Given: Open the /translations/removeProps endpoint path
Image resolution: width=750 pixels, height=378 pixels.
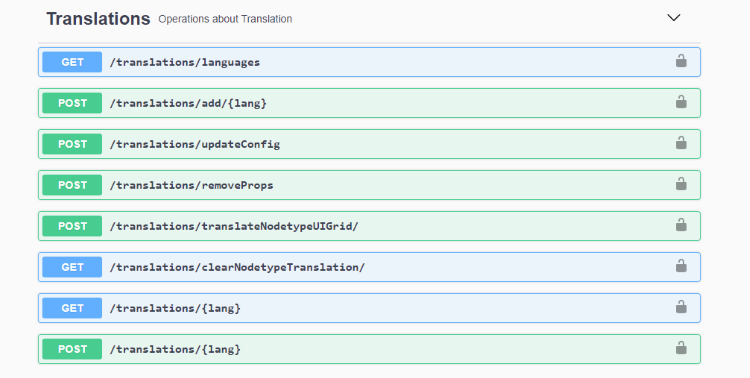Looking at the screenshot, I should coord(191,185).
